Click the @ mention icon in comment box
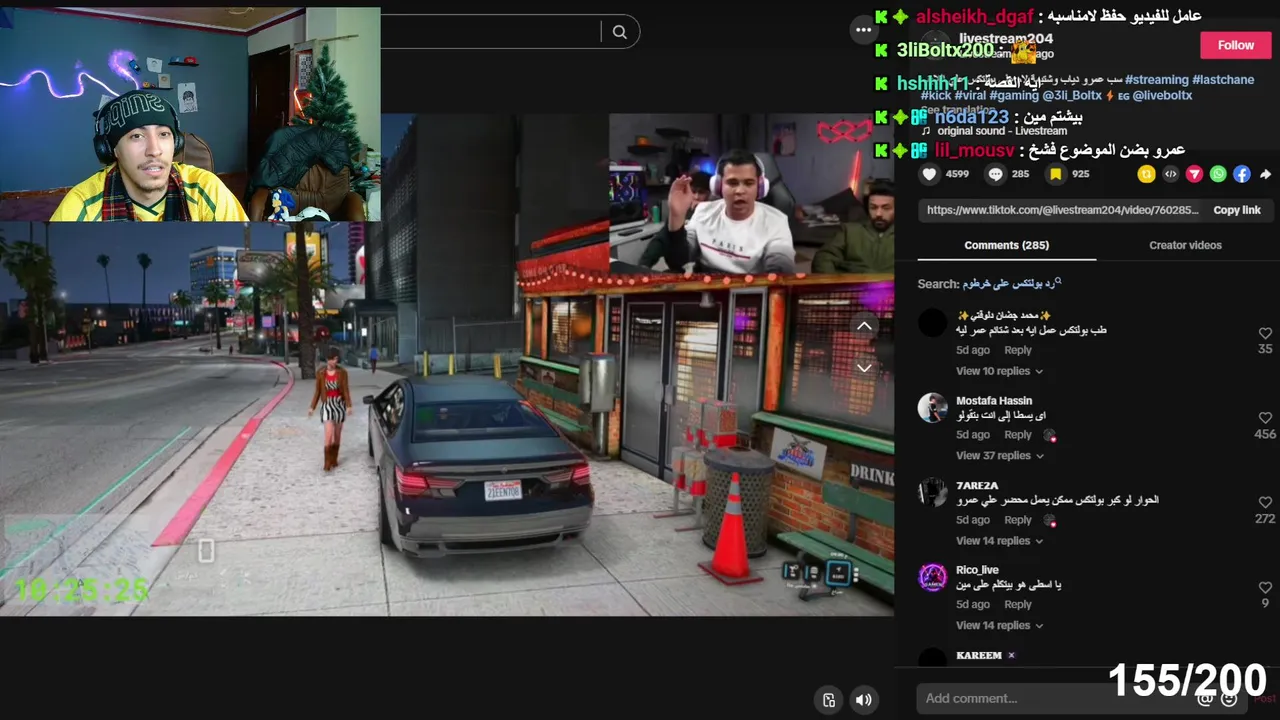Viewport: 1280px width, 720px height. pyautogui.click(x=1205, y=698)
